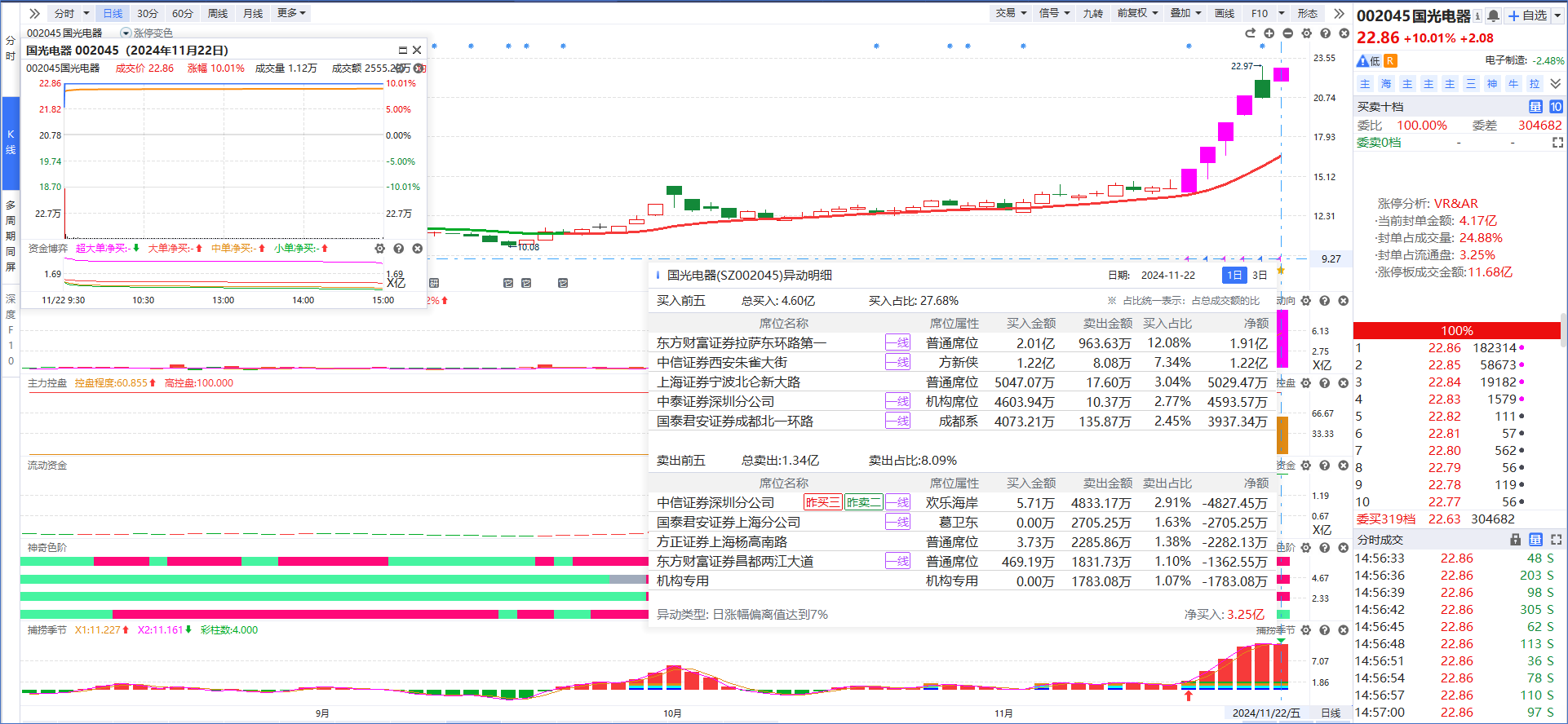Toggle the 画线 drawing tool button
1568x724 pixels.
click(x=1225, y=13)
